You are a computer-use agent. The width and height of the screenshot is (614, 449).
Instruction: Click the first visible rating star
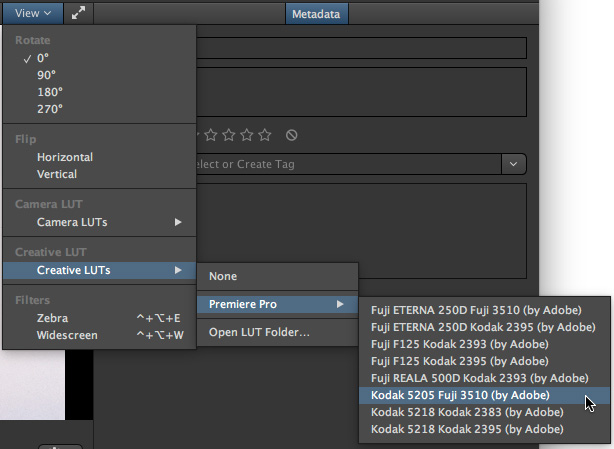(x=211, y=135)
